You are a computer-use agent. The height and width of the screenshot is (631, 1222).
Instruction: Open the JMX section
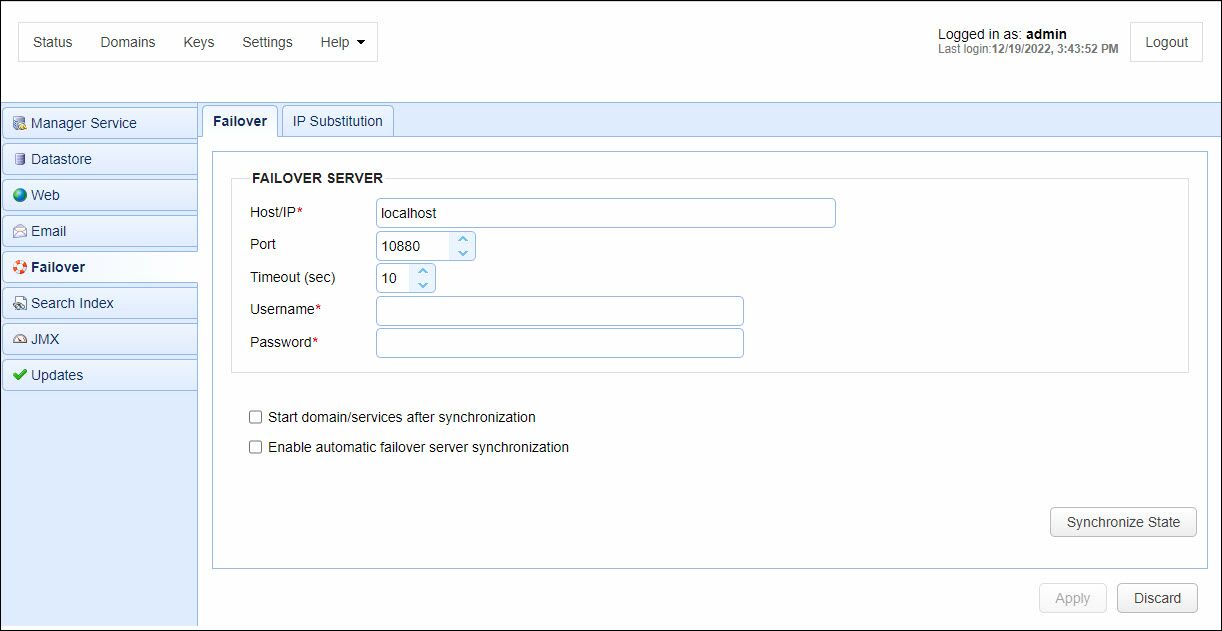point(100,339)
